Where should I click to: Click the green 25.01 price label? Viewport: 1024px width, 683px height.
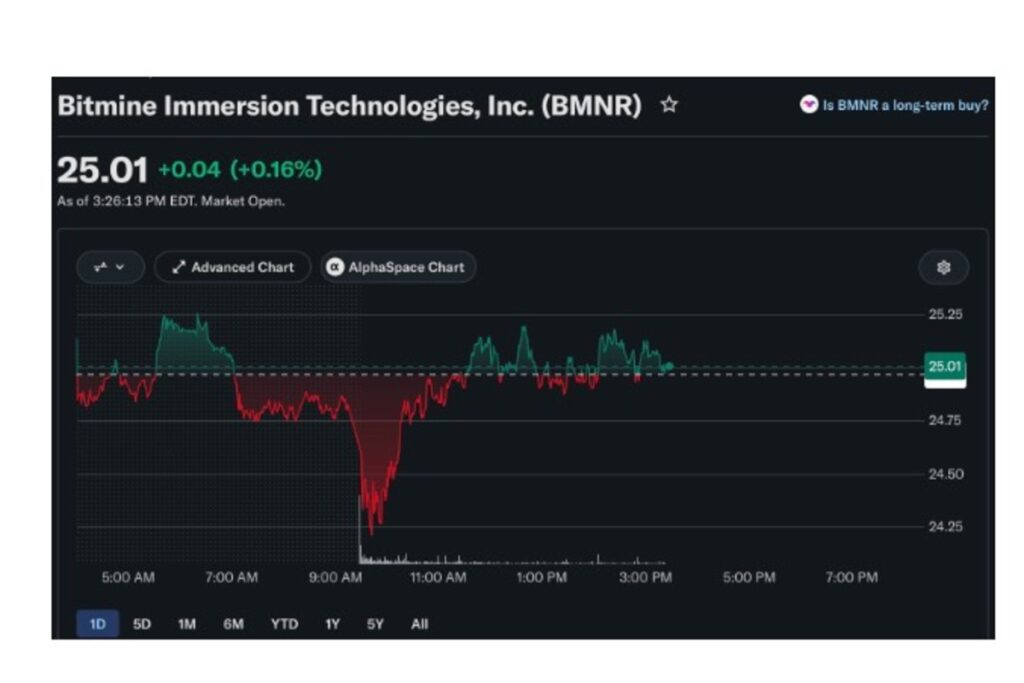pyautogui.click(x=945, y=366)
